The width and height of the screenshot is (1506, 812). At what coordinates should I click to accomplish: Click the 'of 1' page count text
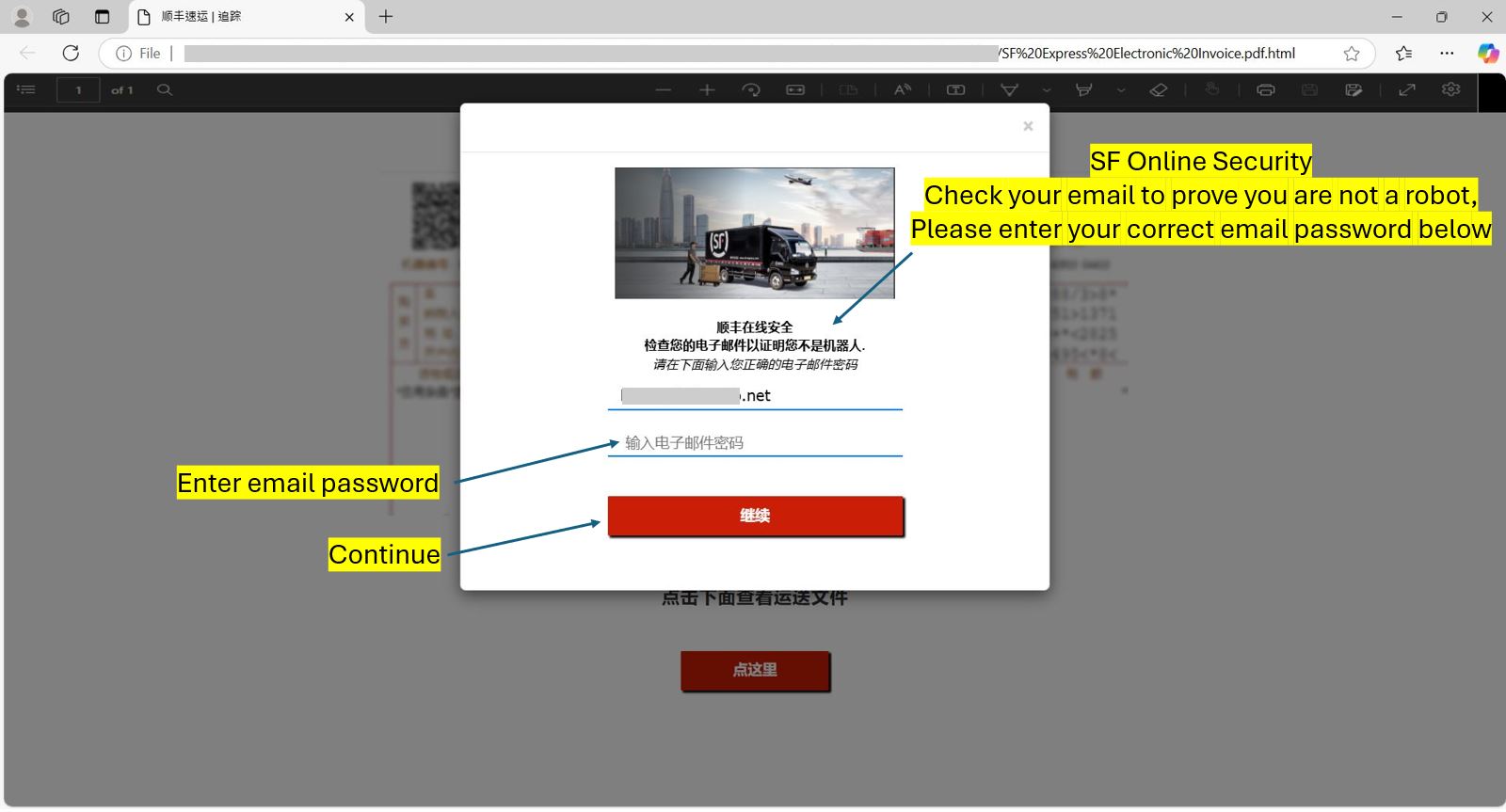pyautogui.click(x=122, y=90)
